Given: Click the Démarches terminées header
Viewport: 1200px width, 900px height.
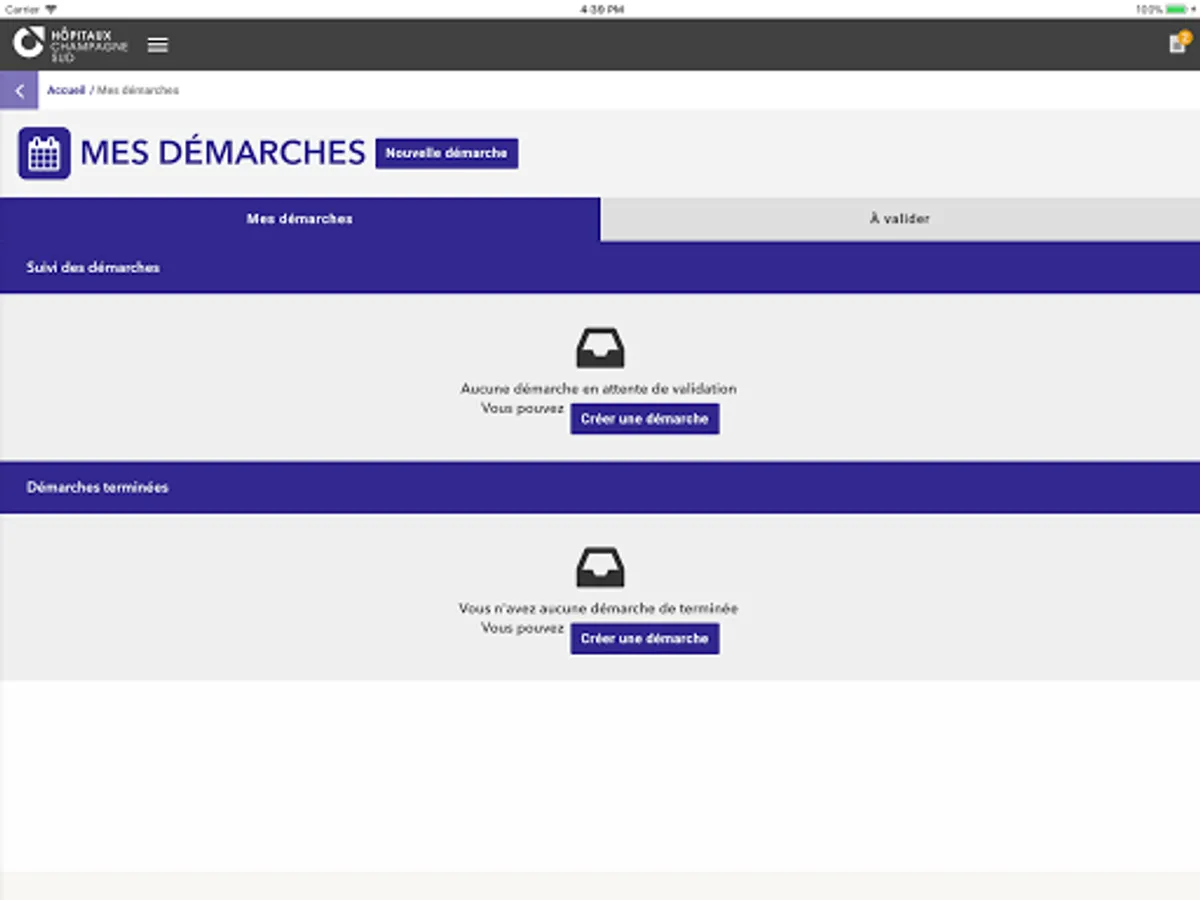Looking at the screenshot, I should tap(600, 488).
